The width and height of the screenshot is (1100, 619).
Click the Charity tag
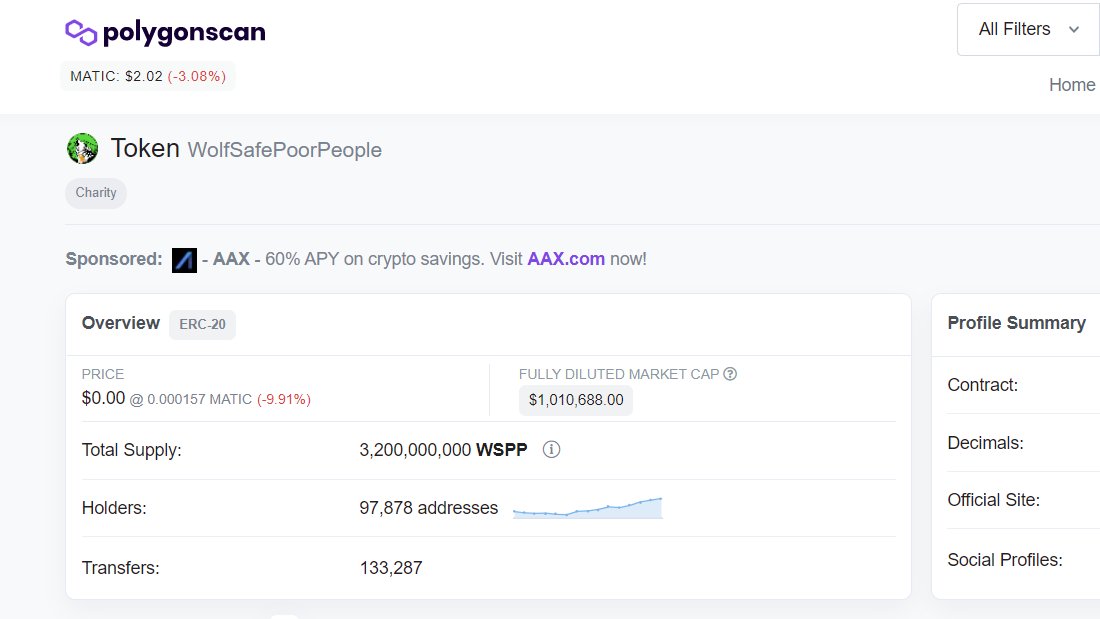[x=96, y=193]
